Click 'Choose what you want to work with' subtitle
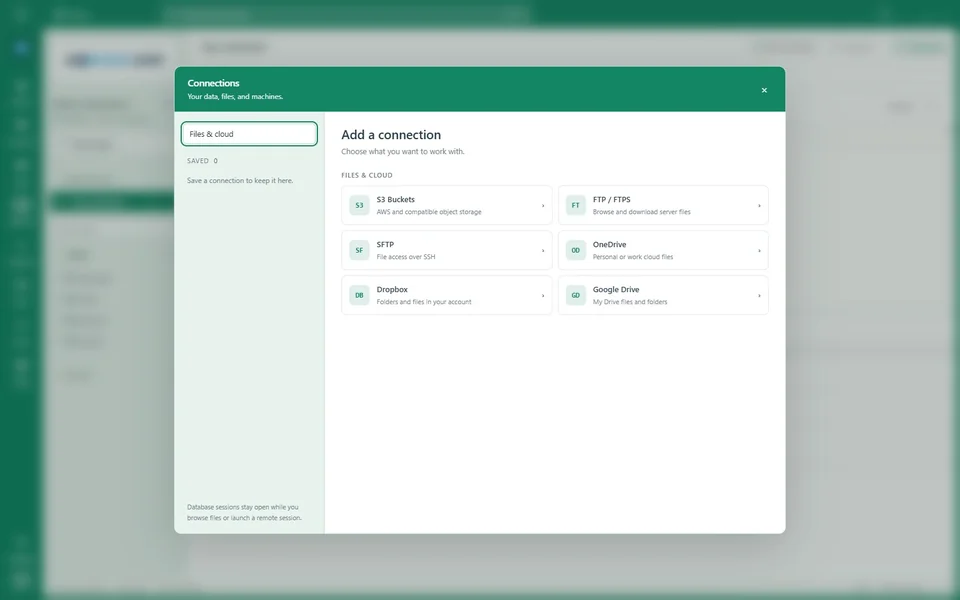Screen dimensions: 960x600 click(x=403, y=151)
